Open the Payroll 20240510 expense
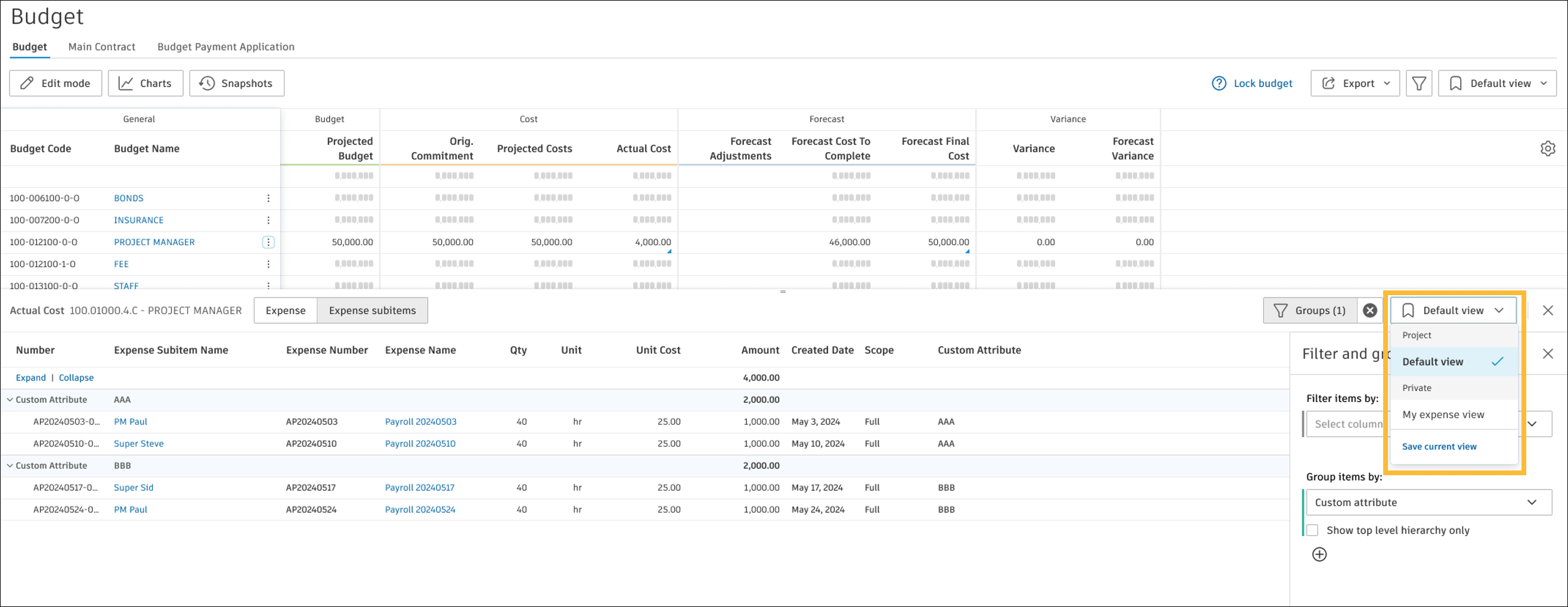The height and width of the screenshot is (607, 1568). click(x=420, y=444)
